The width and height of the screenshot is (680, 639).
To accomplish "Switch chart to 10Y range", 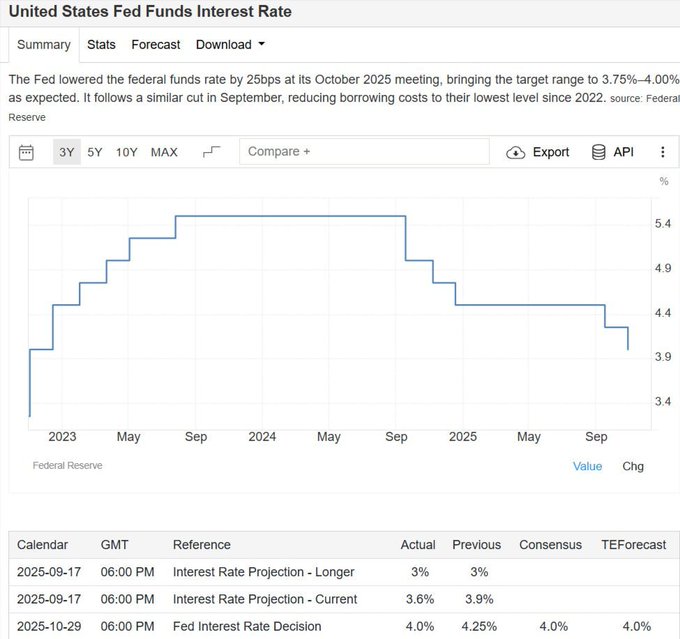I will [127, 152].
